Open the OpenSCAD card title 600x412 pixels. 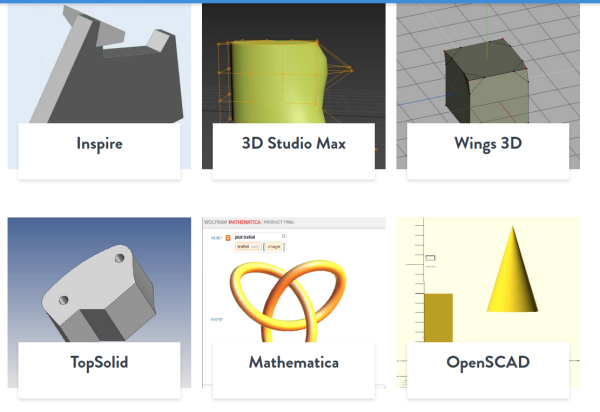coord(487,362)
